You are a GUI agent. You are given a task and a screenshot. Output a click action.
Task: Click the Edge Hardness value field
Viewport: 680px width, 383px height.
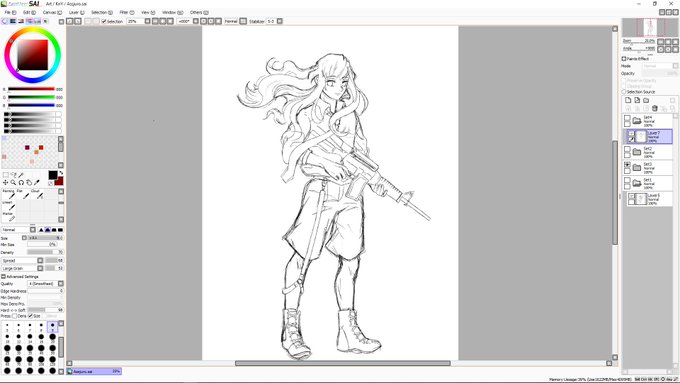[46, 291]
